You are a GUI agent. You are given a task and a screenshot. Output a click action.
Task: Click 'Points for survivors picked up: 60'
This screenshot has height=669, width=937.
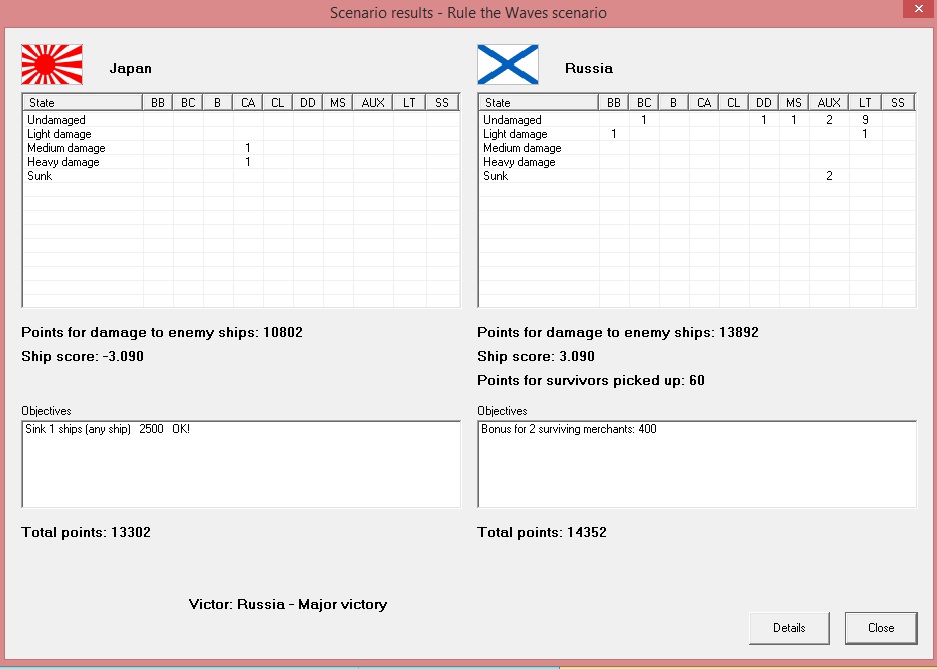[591, 380]
